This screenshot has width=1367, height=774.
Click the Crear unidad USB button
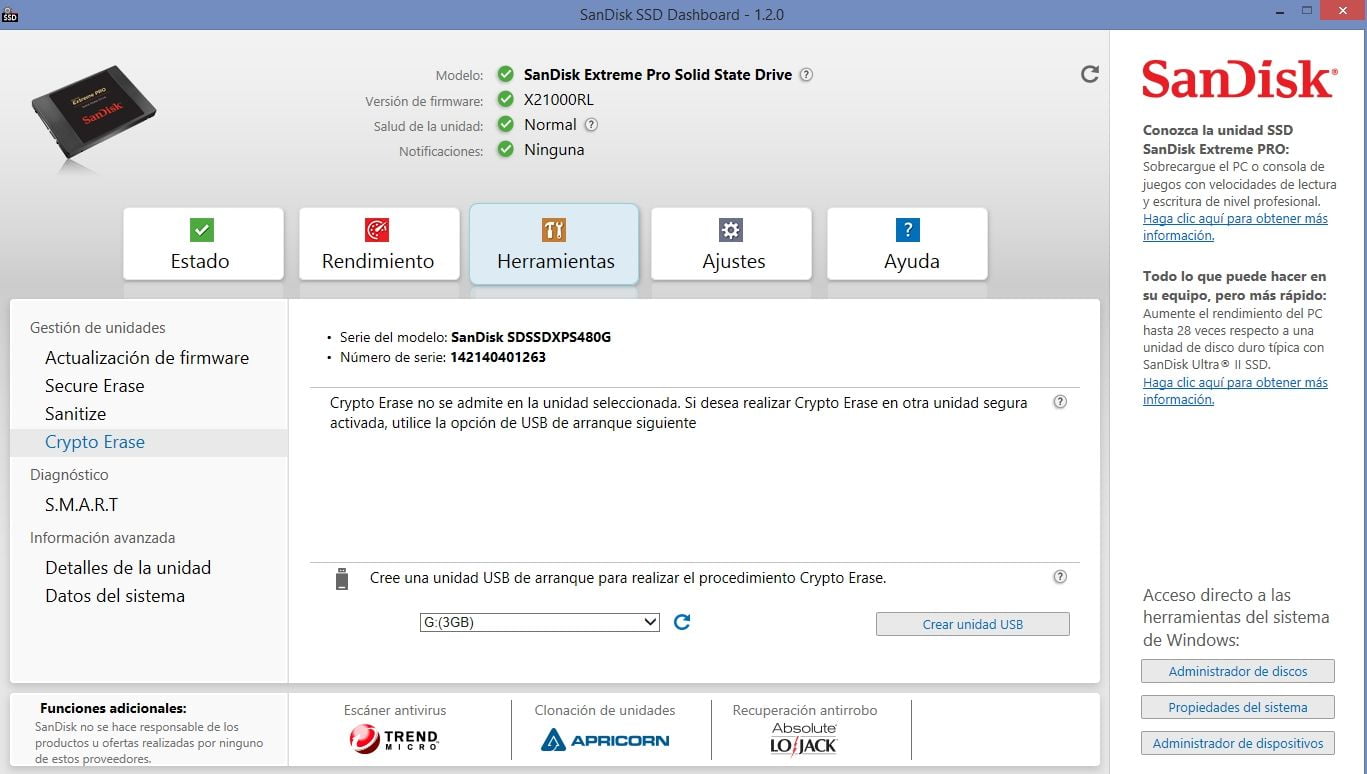point(973,624)
